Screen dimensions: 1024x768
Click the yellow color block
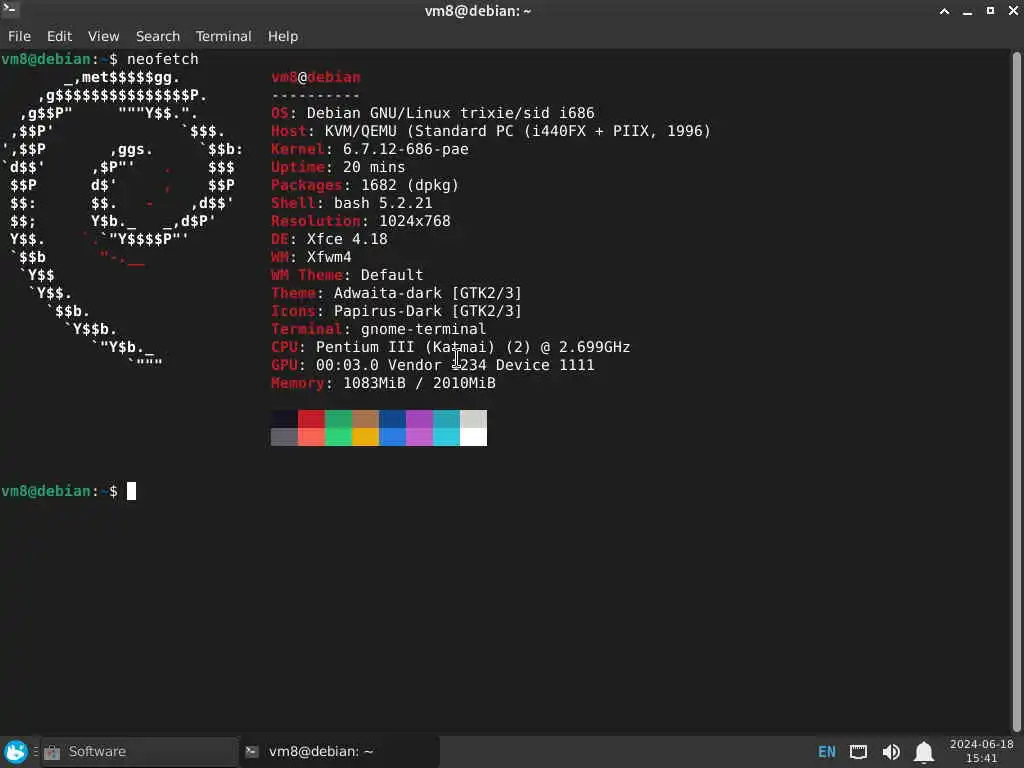point(366,437)
